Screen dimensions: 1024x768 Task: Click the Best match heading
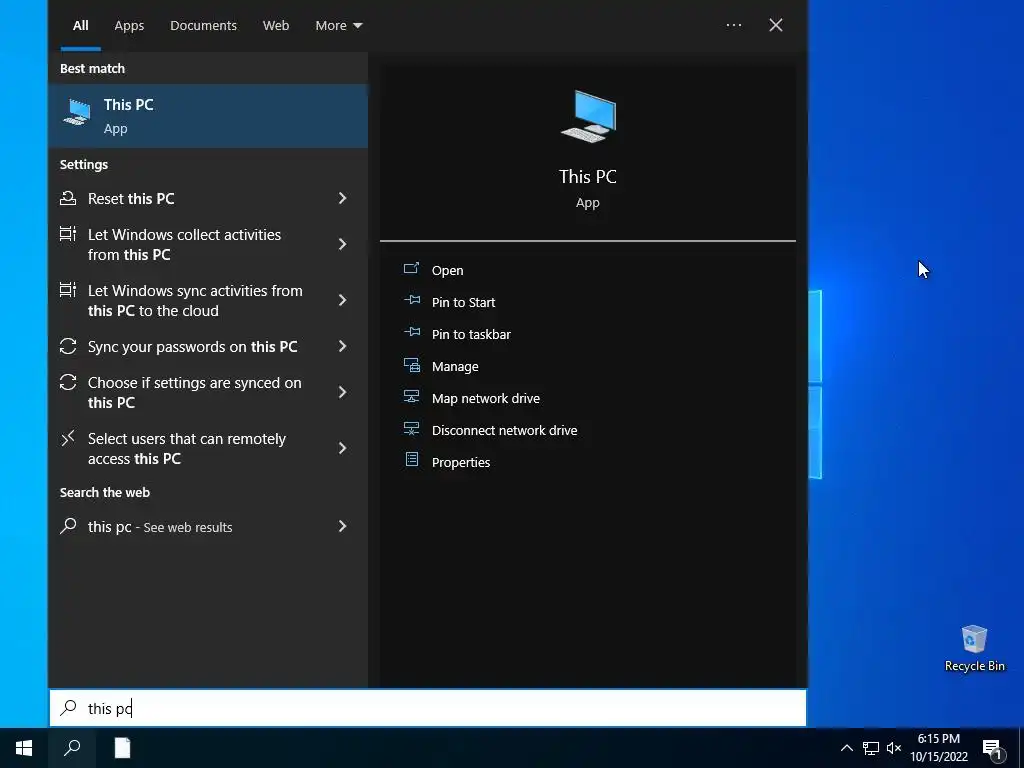point(92,68)
